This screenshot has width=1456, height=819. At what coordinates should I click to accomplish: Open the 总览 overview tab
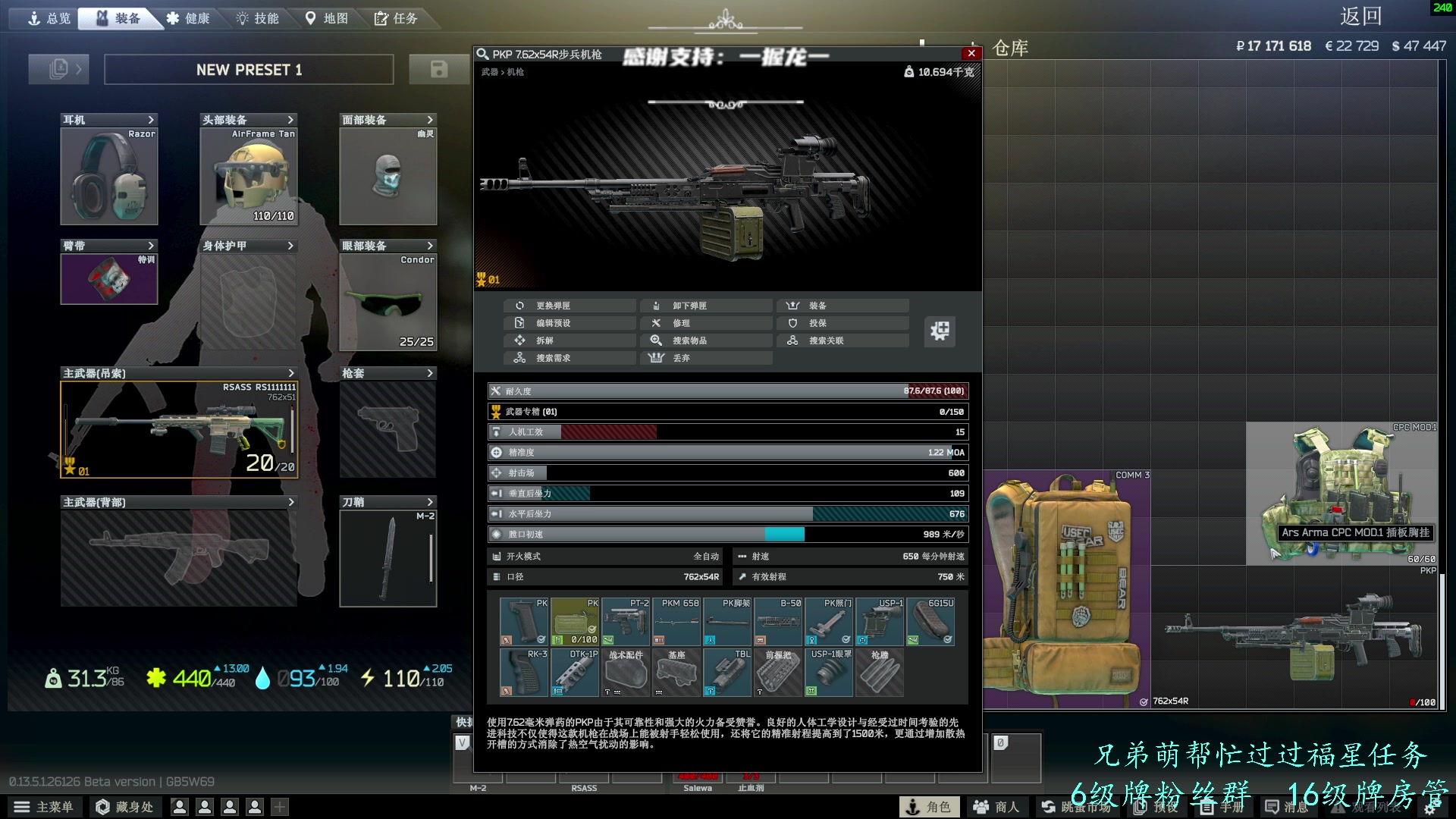48,18
